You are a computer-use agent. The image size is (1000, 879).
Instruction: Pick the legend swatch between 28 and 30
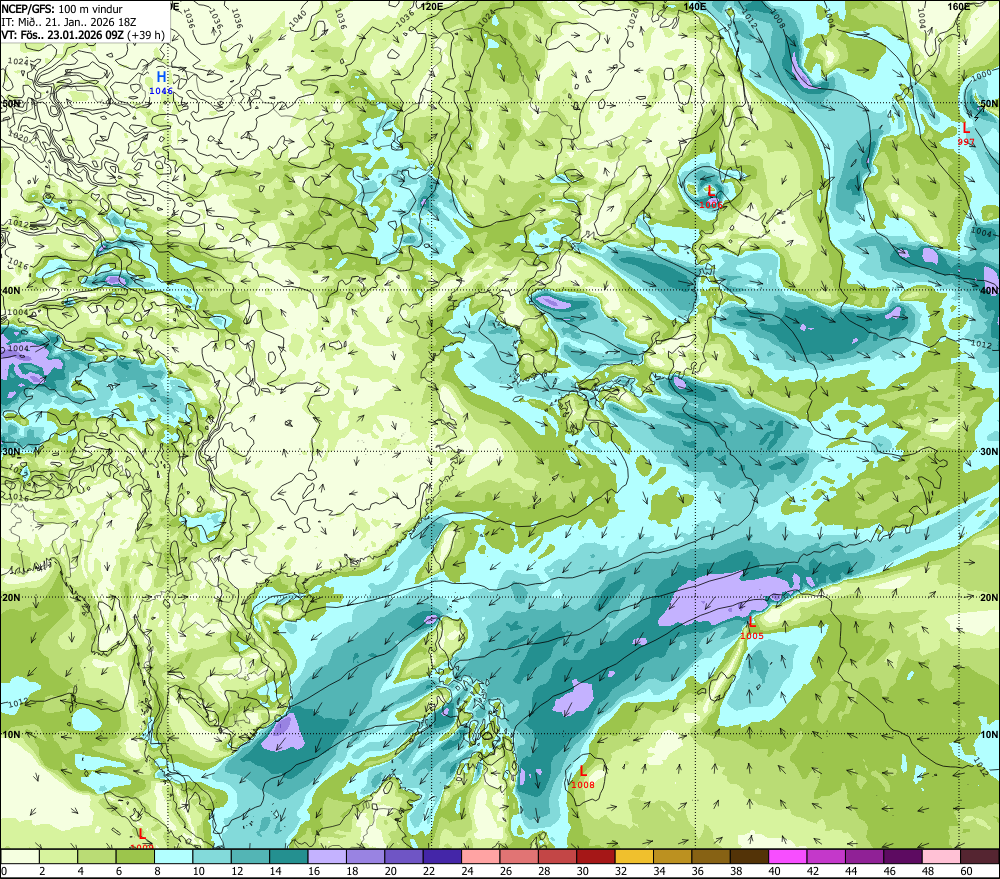tap(557, 856)
